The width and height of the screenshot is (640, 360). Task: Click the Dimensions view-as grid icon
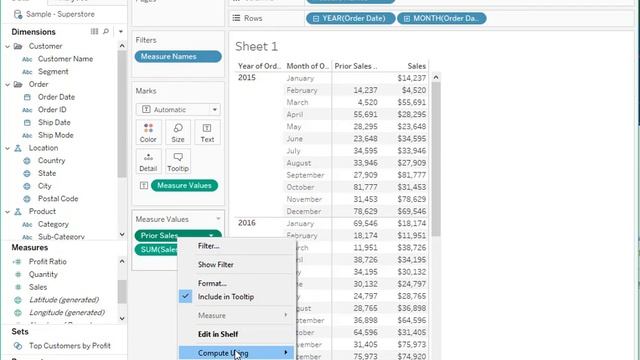click(x=94, y=31)
